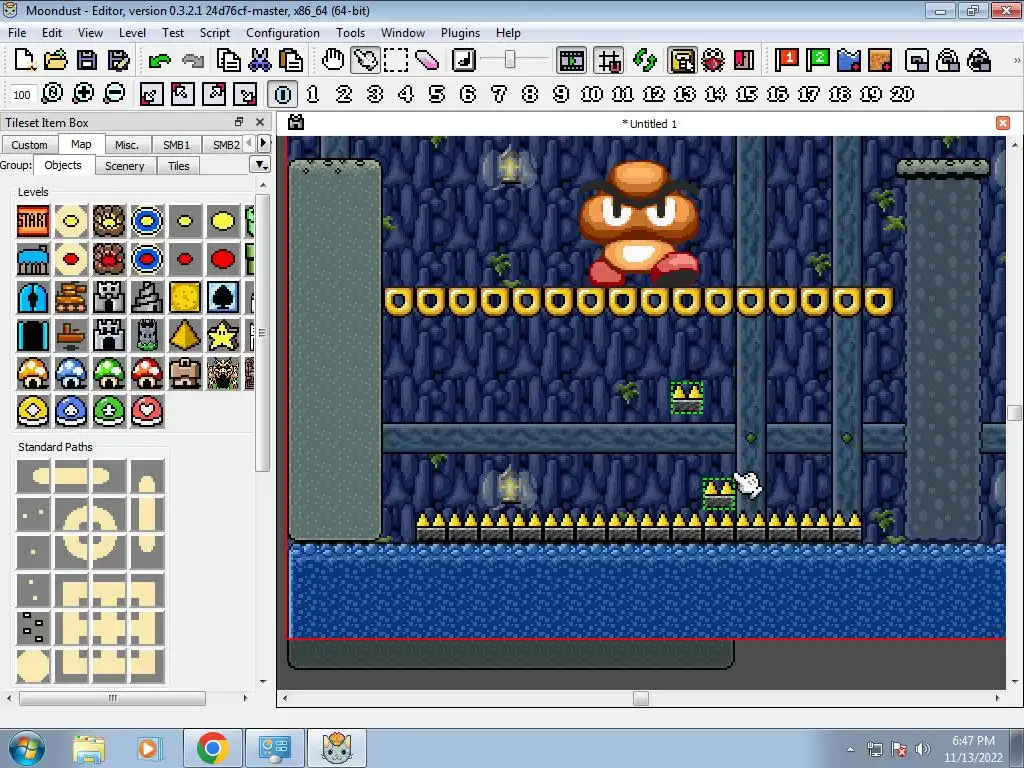Undo the last action with green arrow
Screen dimensions: 1024x768
(159, 61)
